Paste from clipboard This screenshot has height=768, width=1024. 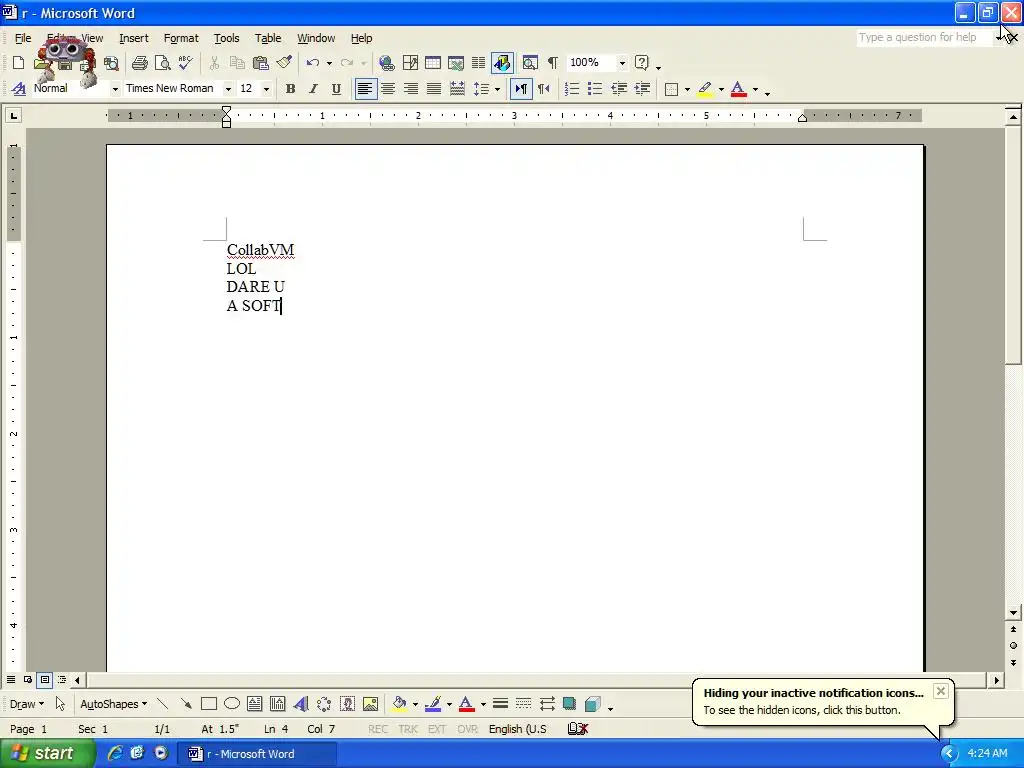(261, 63)
